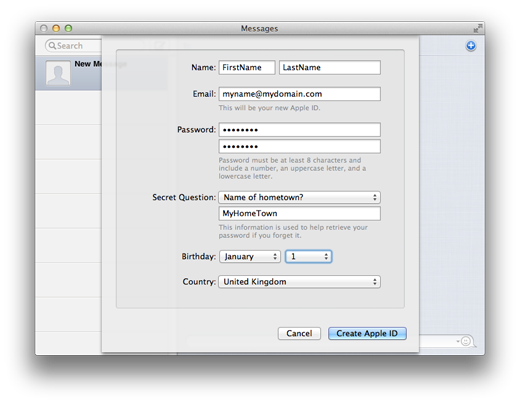
Task: Click the grey close window button
Action: [x=44, y=28]
